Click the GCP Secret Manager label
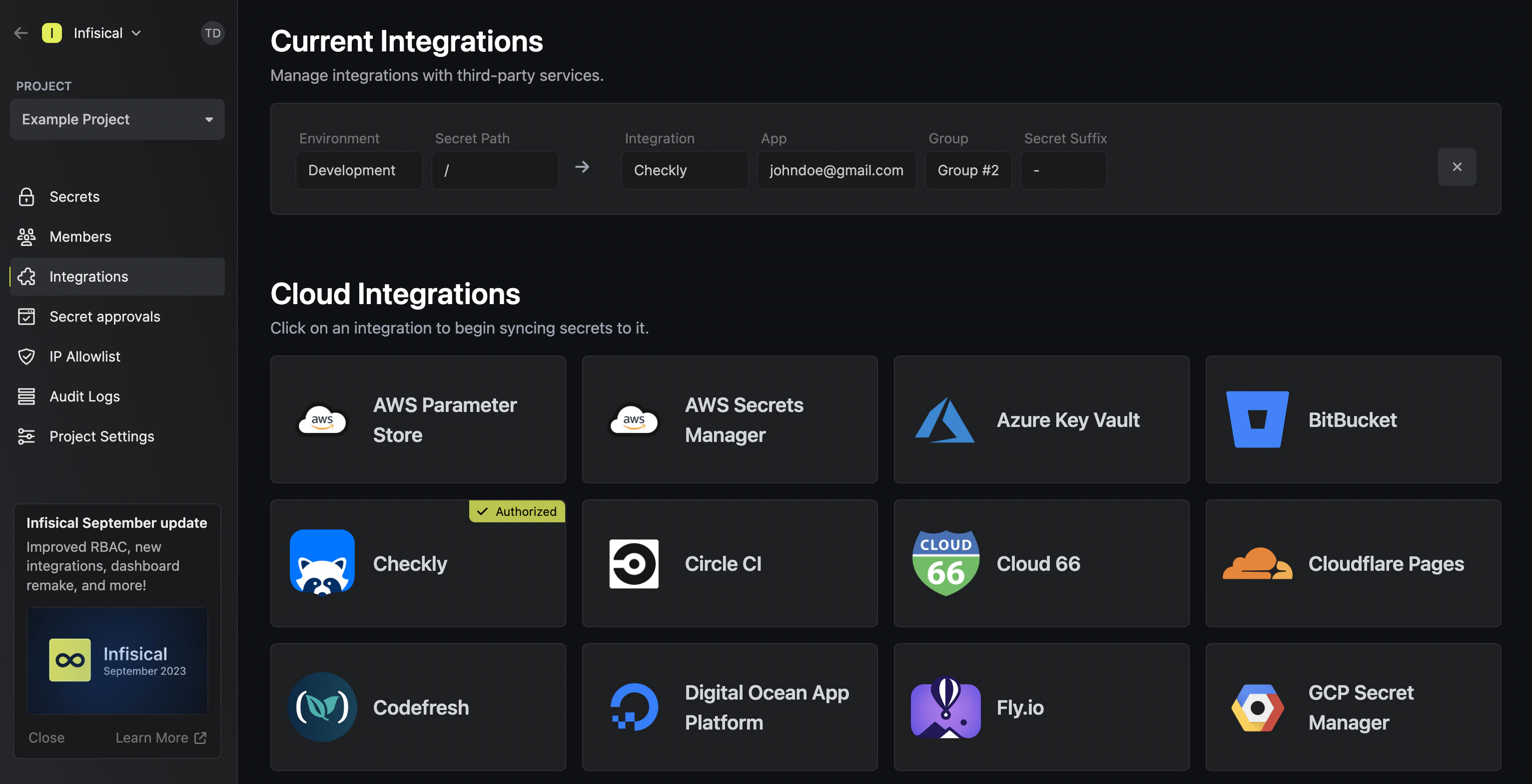This screenshot has width=1532, height=784. (1361, 707)
